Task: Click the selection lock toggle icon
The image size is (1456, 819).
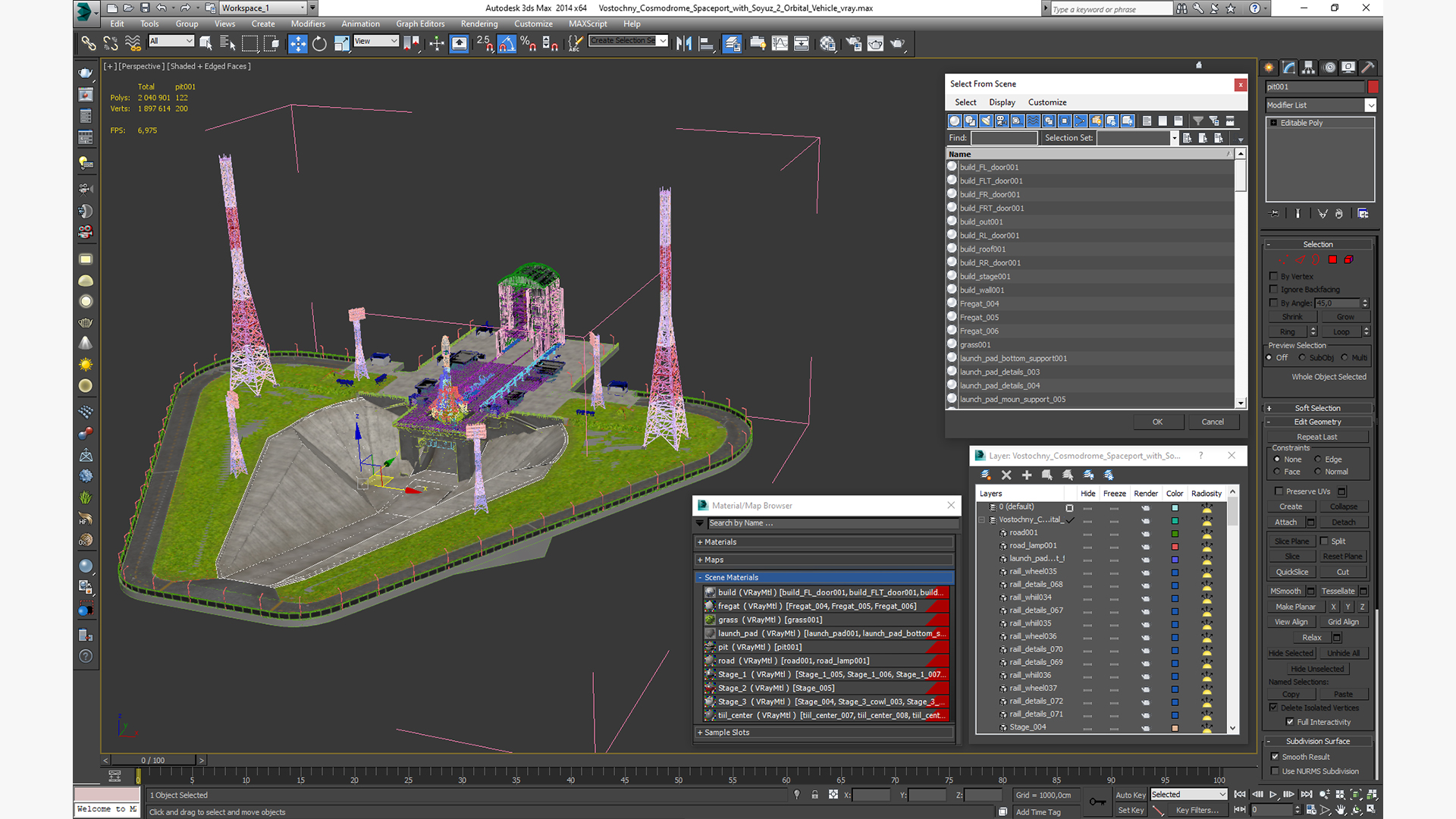Action: [x=814, y=795]
